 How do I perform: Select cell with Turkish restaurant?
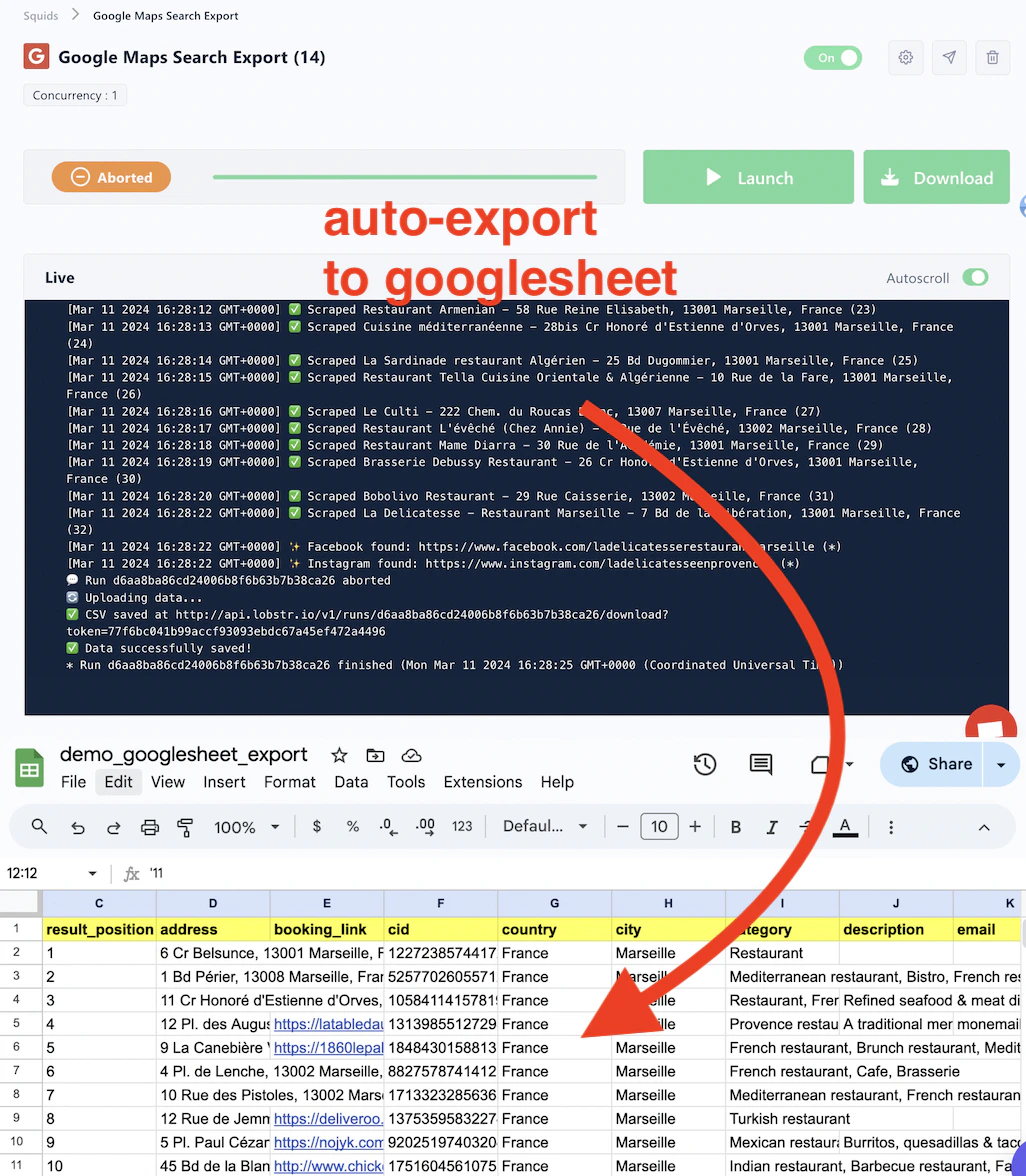pyautogui.click(x=782, y=1119)
